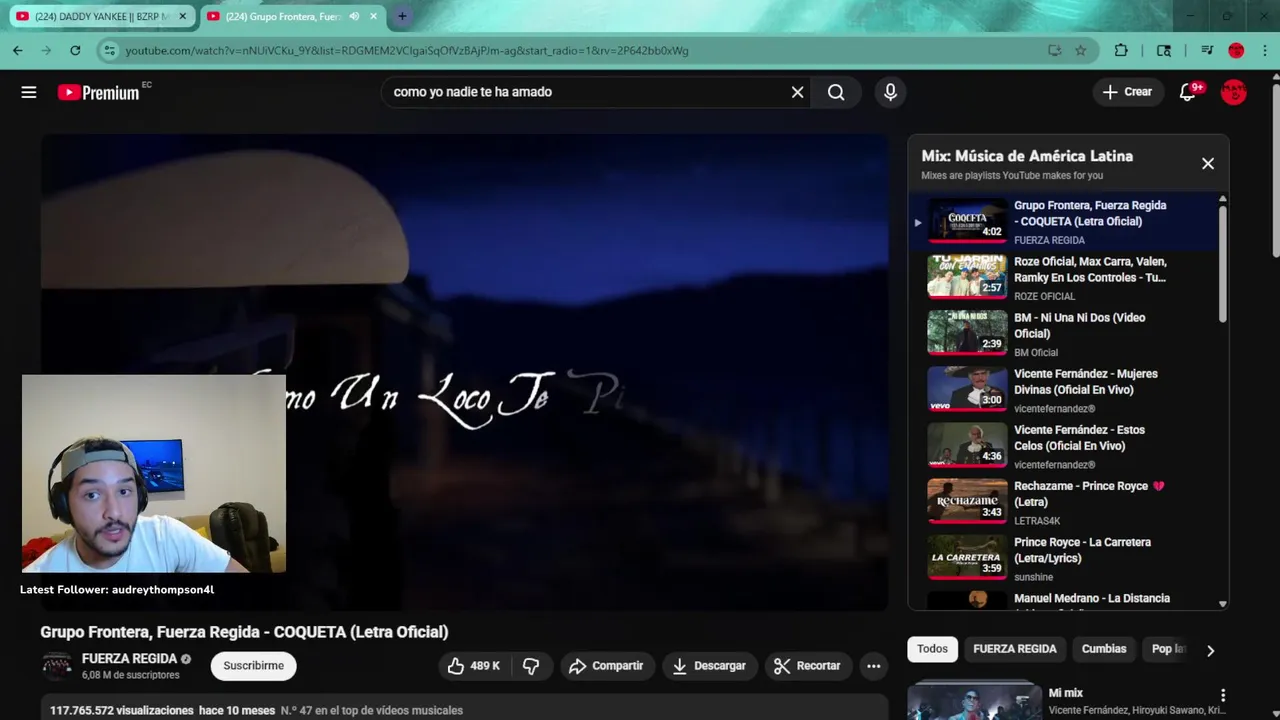
Task: Select the FUERZA REGIDA filter chip
Action: tap(1014, 649)
